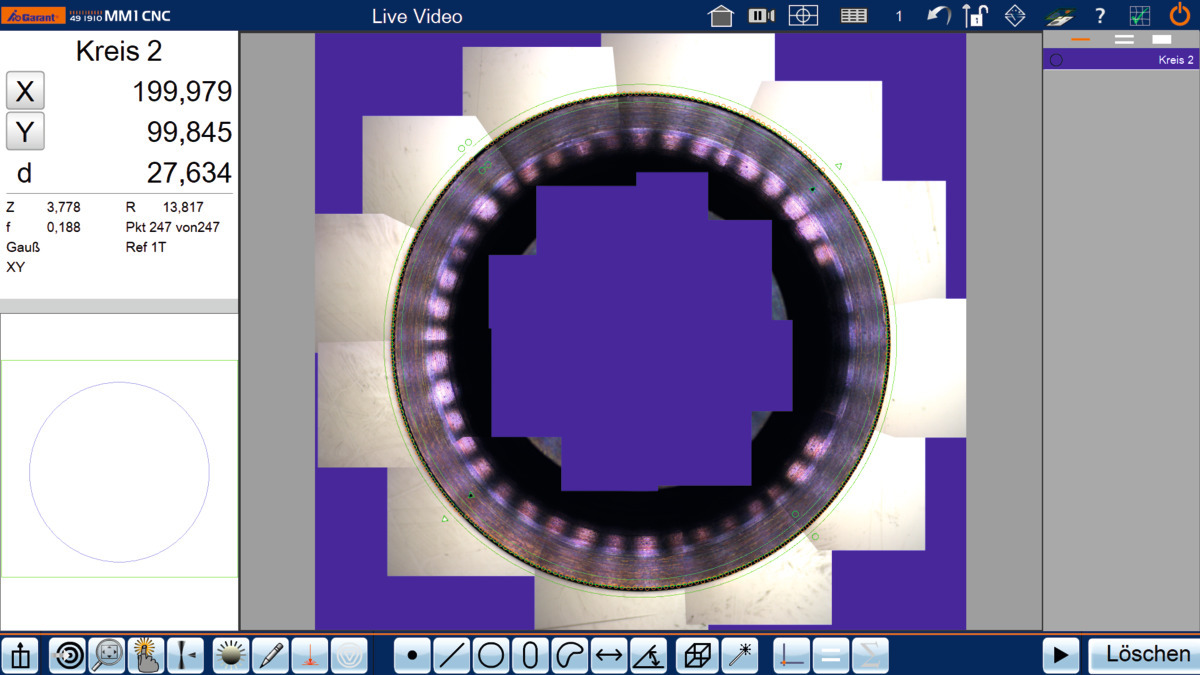This screenshot has height=675, width=1200.
Task: Open the 3D cube view tool
Action: tap(697, 656)
